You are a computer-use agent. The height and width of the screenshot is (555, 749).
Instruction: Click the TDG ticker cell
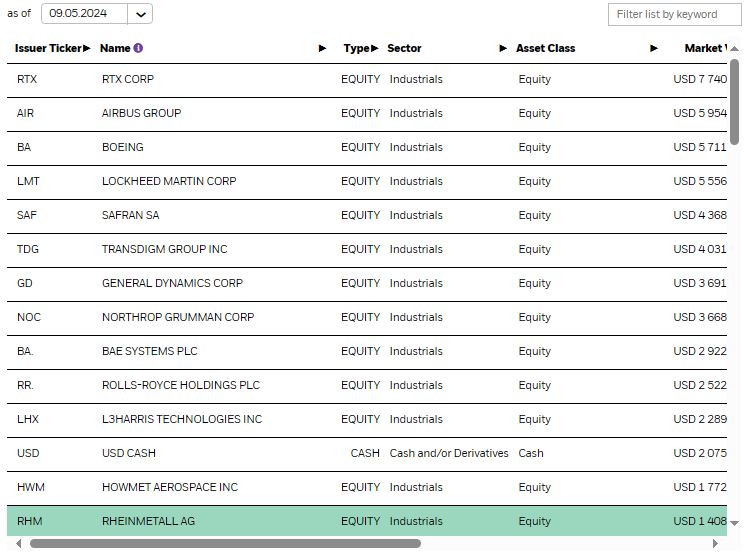28,249
